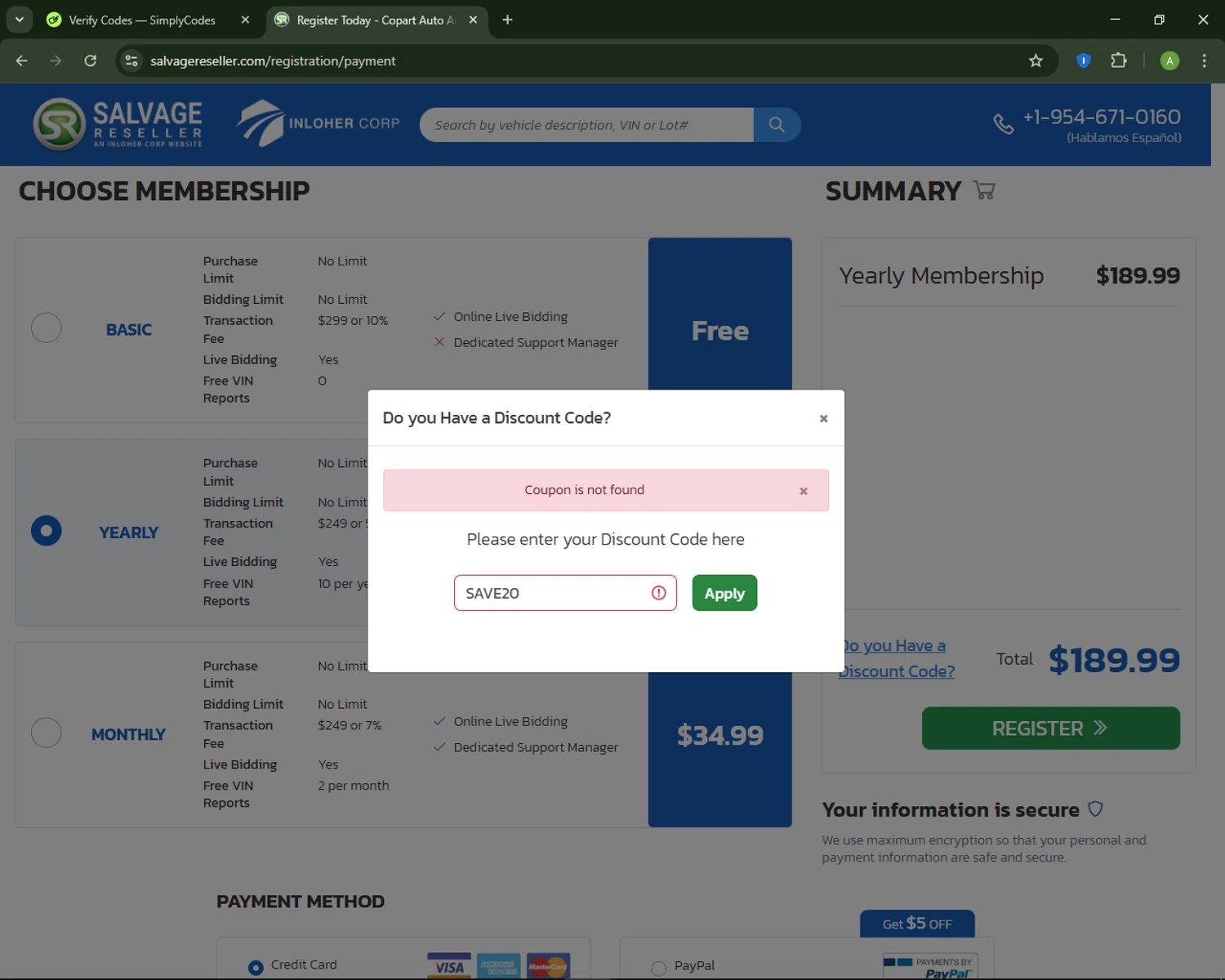Open the browser extensions puzzle icon
This screenshot has height=980, width=1225.
coord(1119,60)
